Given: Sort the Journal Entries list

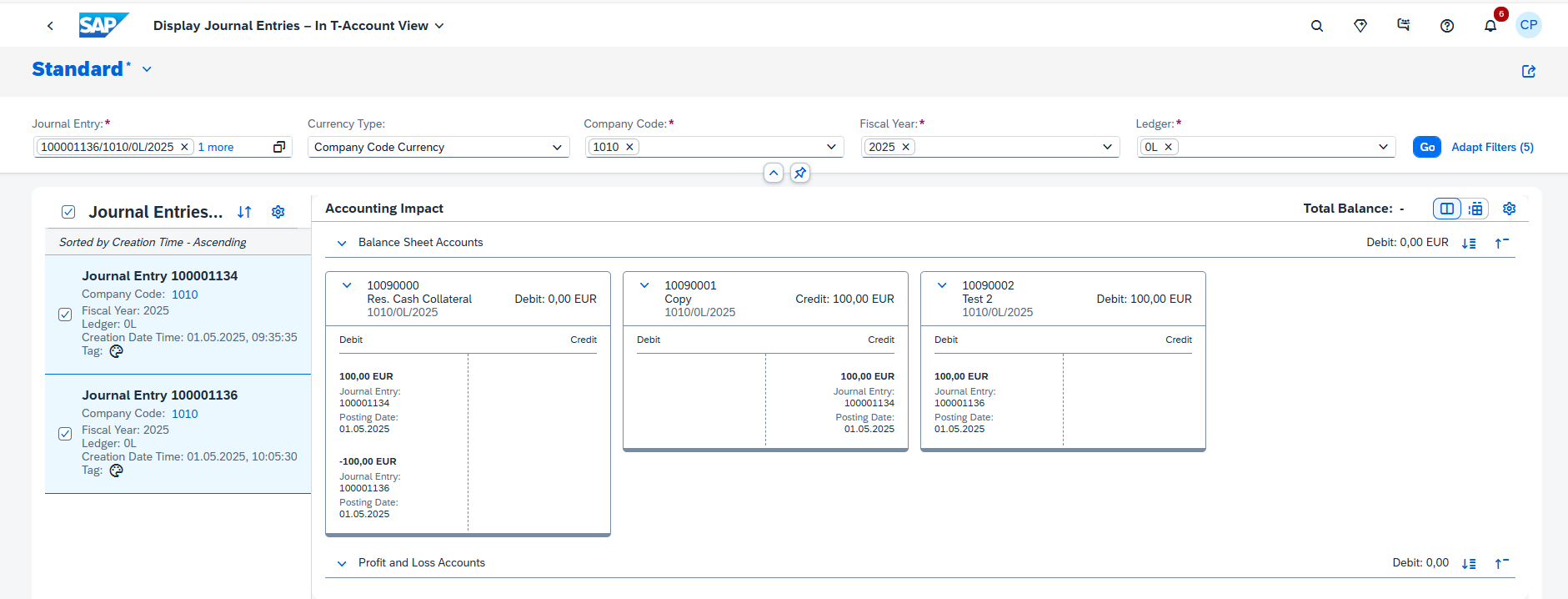Looking at the screenshot, I should pos(244,212).
